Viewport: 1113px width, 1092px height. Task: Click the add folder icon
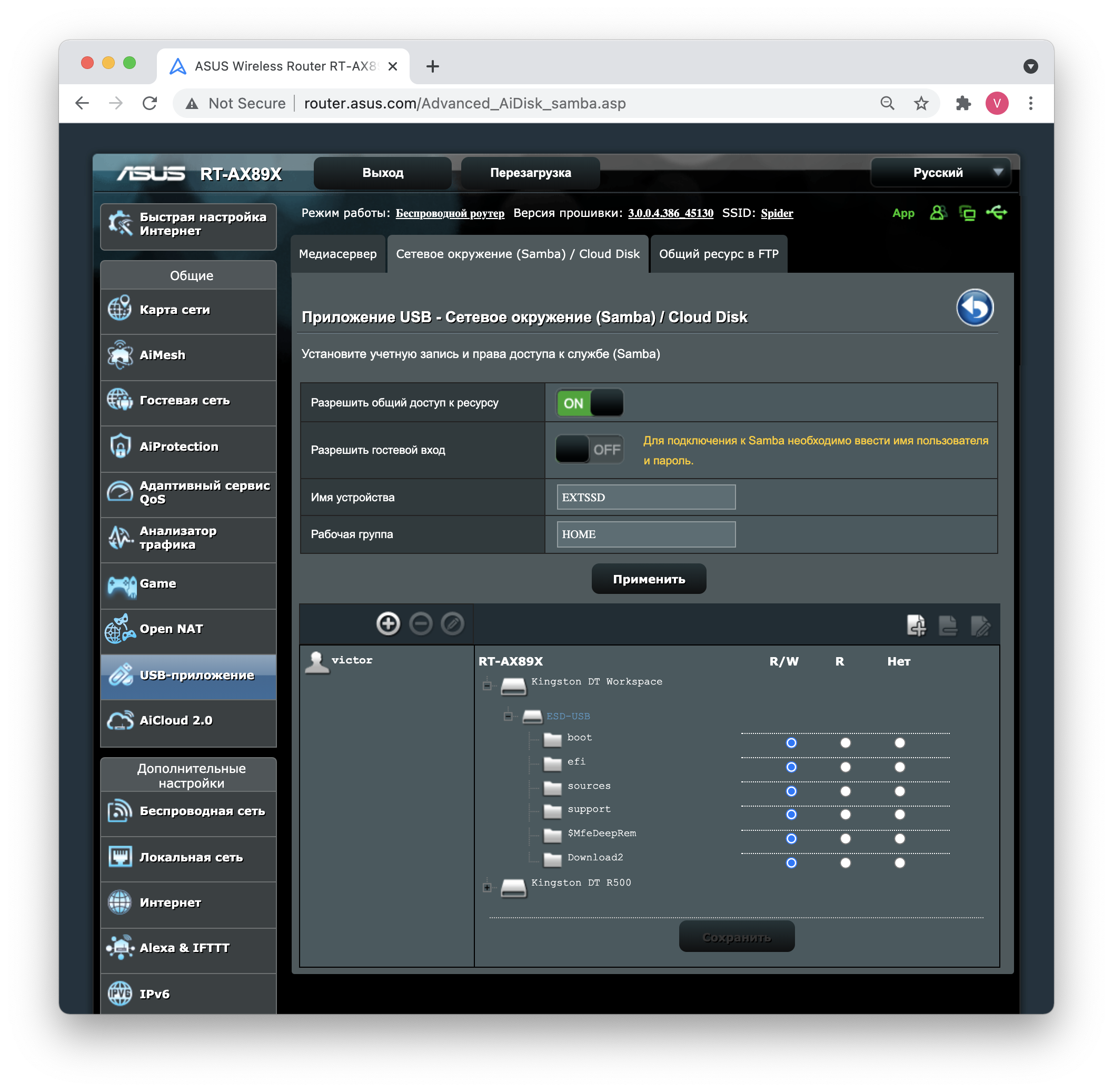click(916, 625)
